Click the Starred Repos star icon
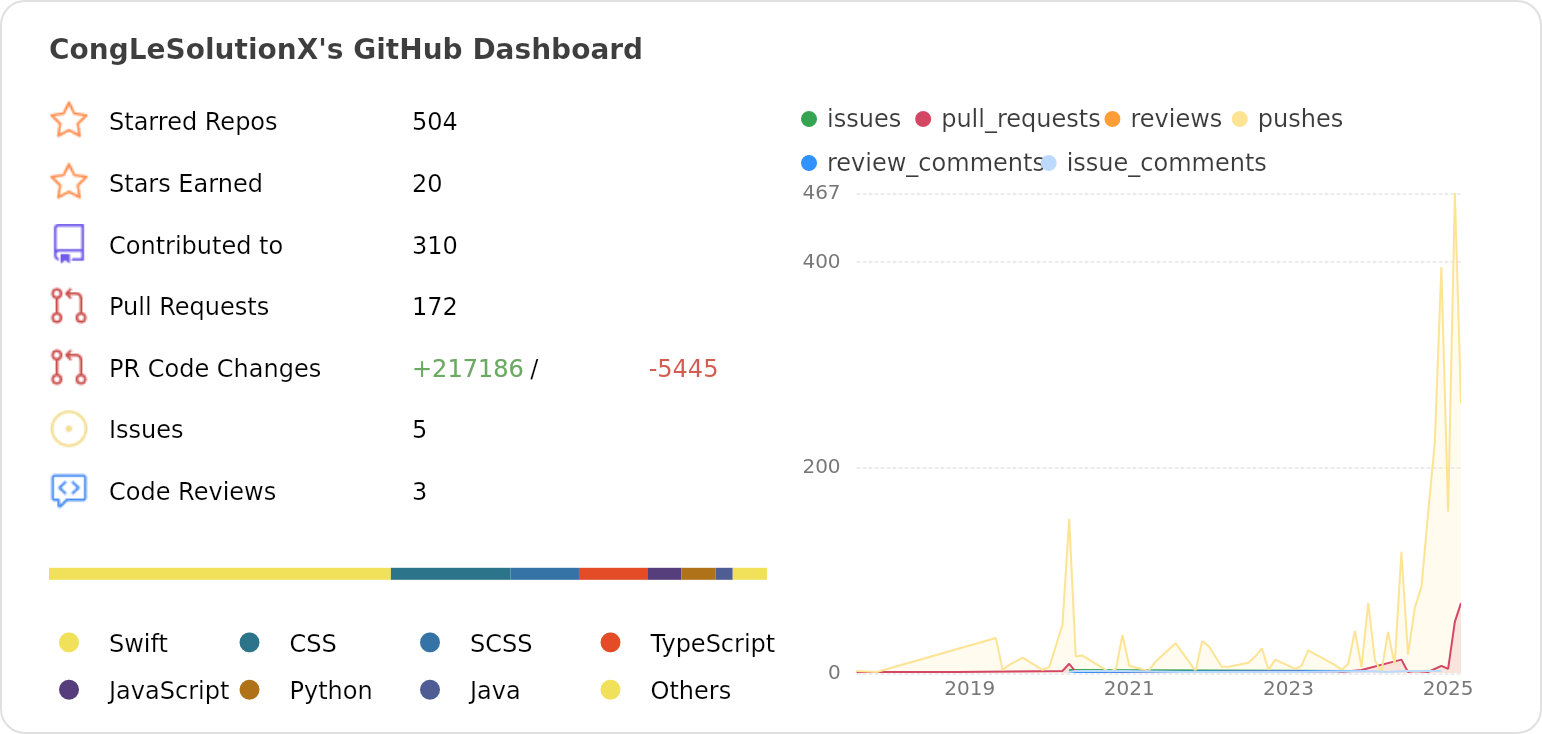 coord(69,121)
